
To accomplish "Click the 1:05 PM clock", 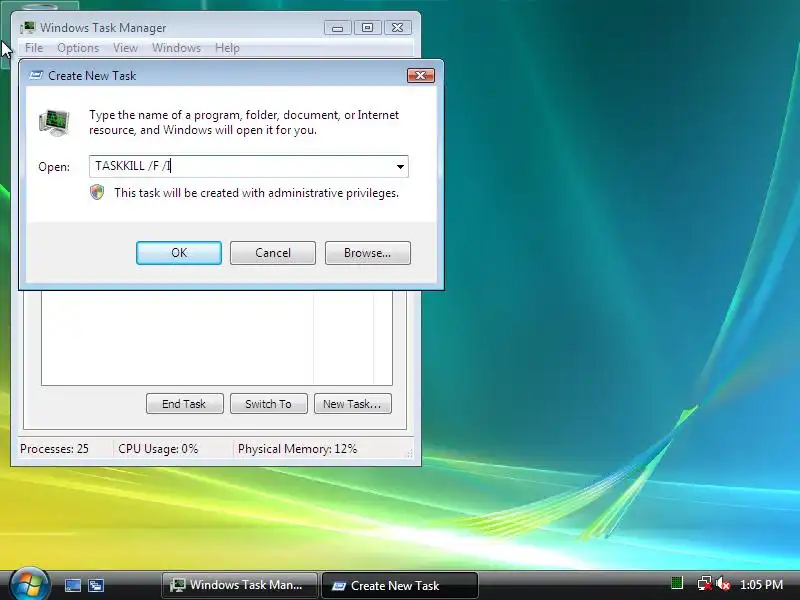I will click(761, 585).
